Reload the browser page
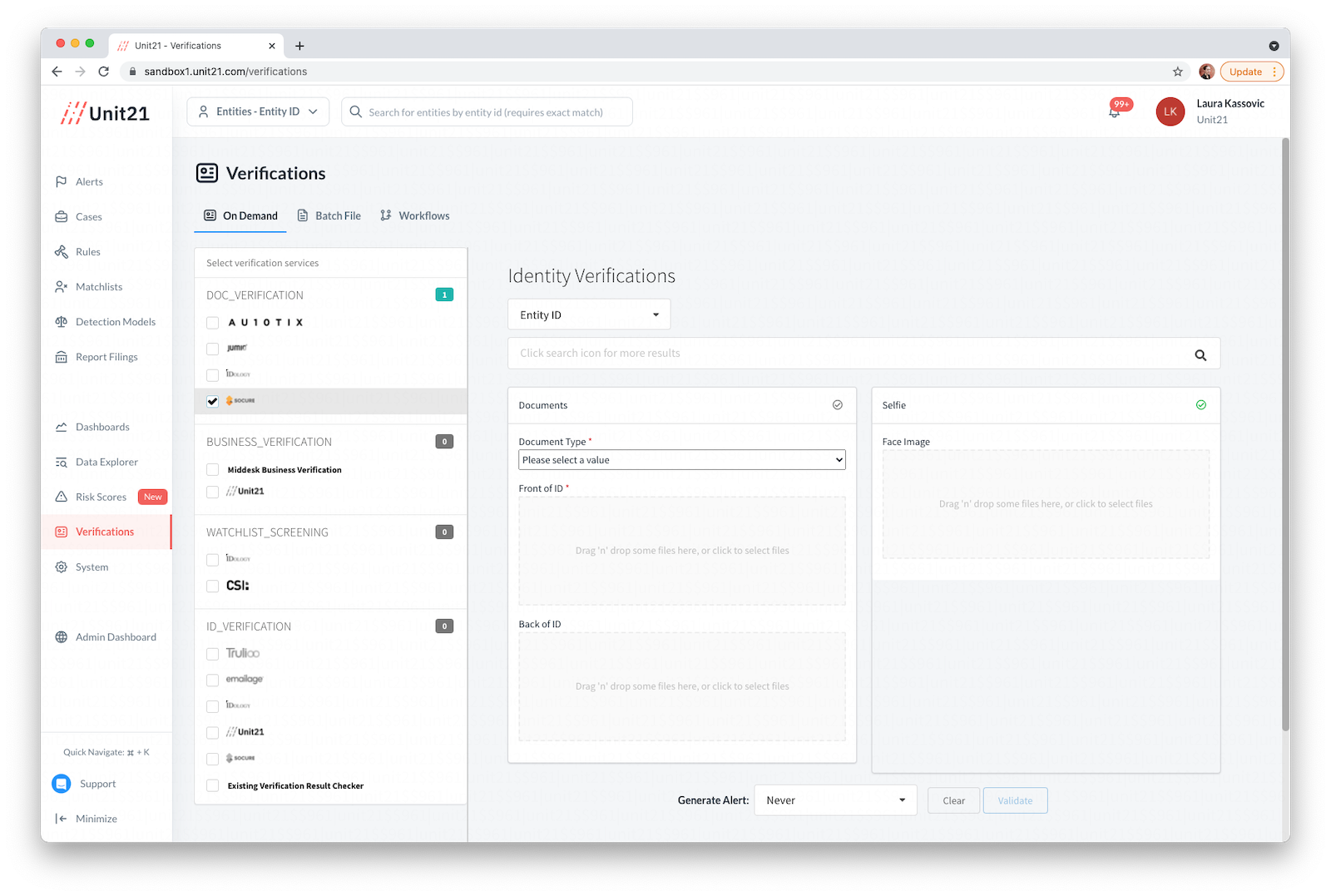 pos(104,72)
